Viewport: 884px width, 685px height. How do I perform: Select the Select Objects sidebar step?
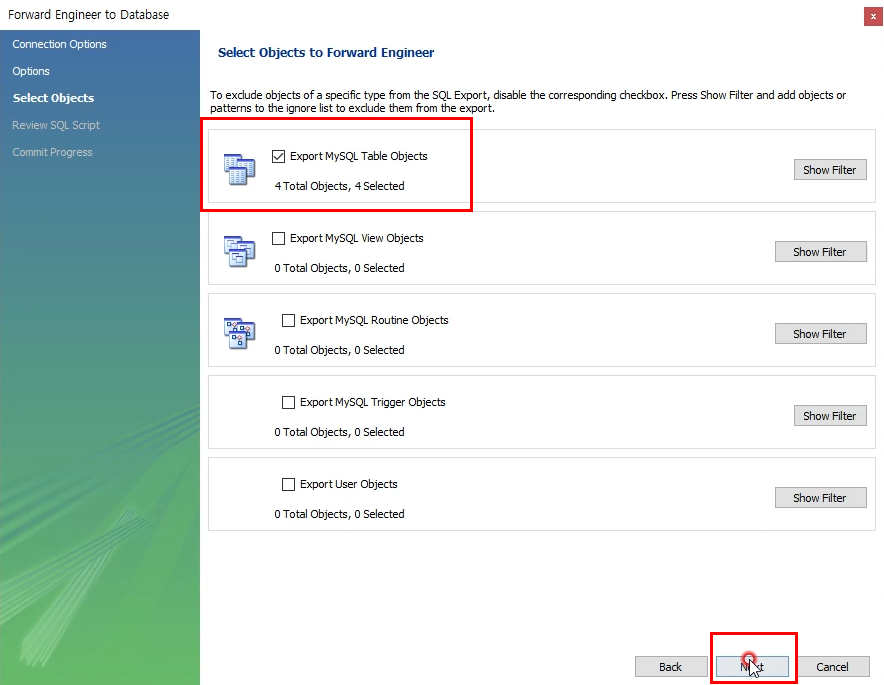coord(53,98)
